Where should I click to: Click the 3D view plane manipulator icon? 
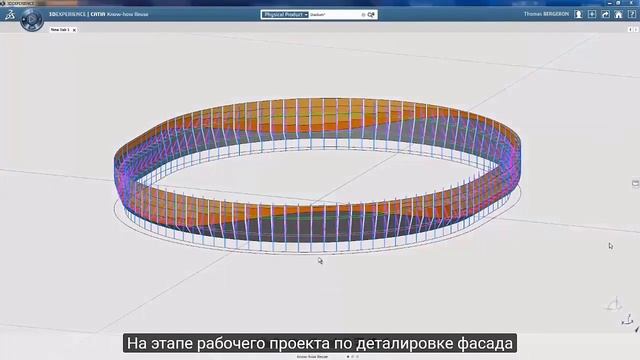613,304
